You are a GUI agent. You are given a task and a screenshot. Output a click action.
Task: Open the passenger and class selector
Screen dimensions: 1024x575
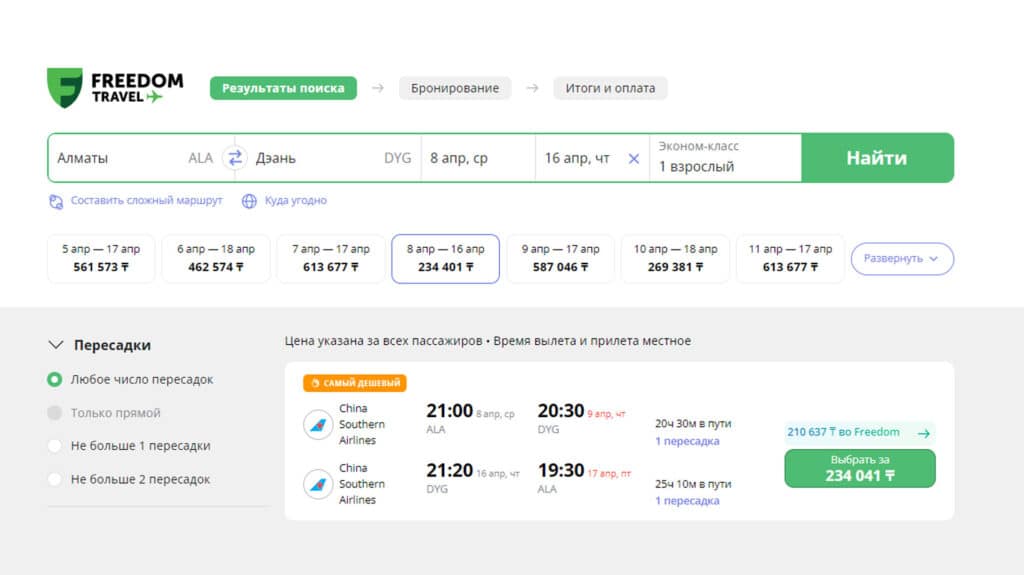[x=725, y=158]
